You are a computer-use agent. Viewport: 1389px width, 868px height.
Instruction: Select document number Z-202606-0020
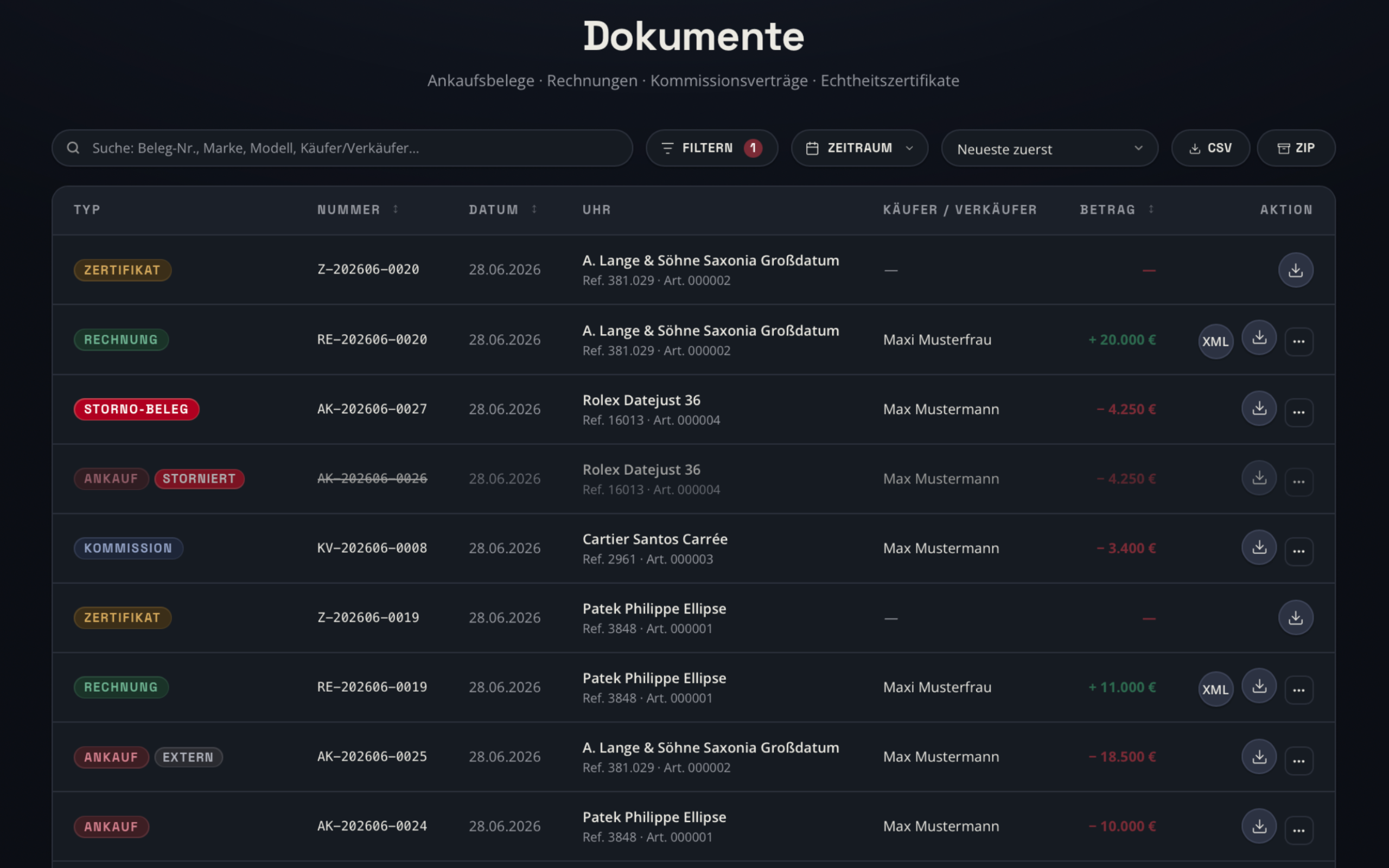pyautogui.click(x=368, y=269)
